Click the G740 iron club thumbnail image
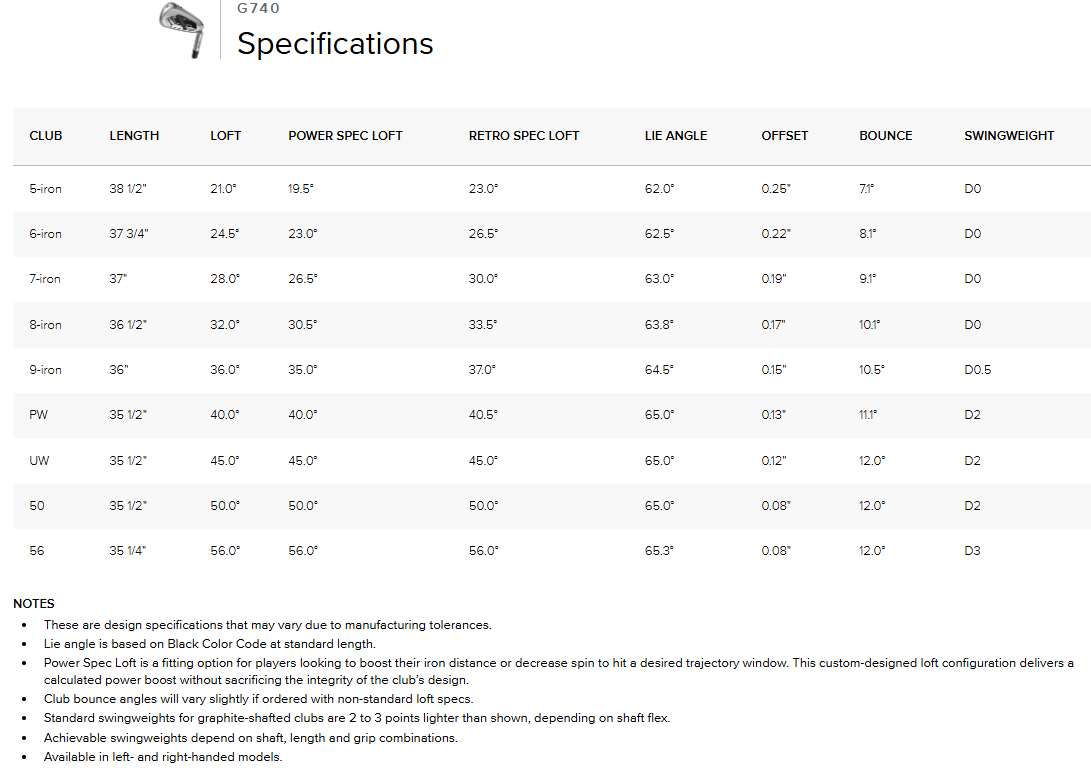This screenshot has height=768, width=1091. (x=181, y=27)
